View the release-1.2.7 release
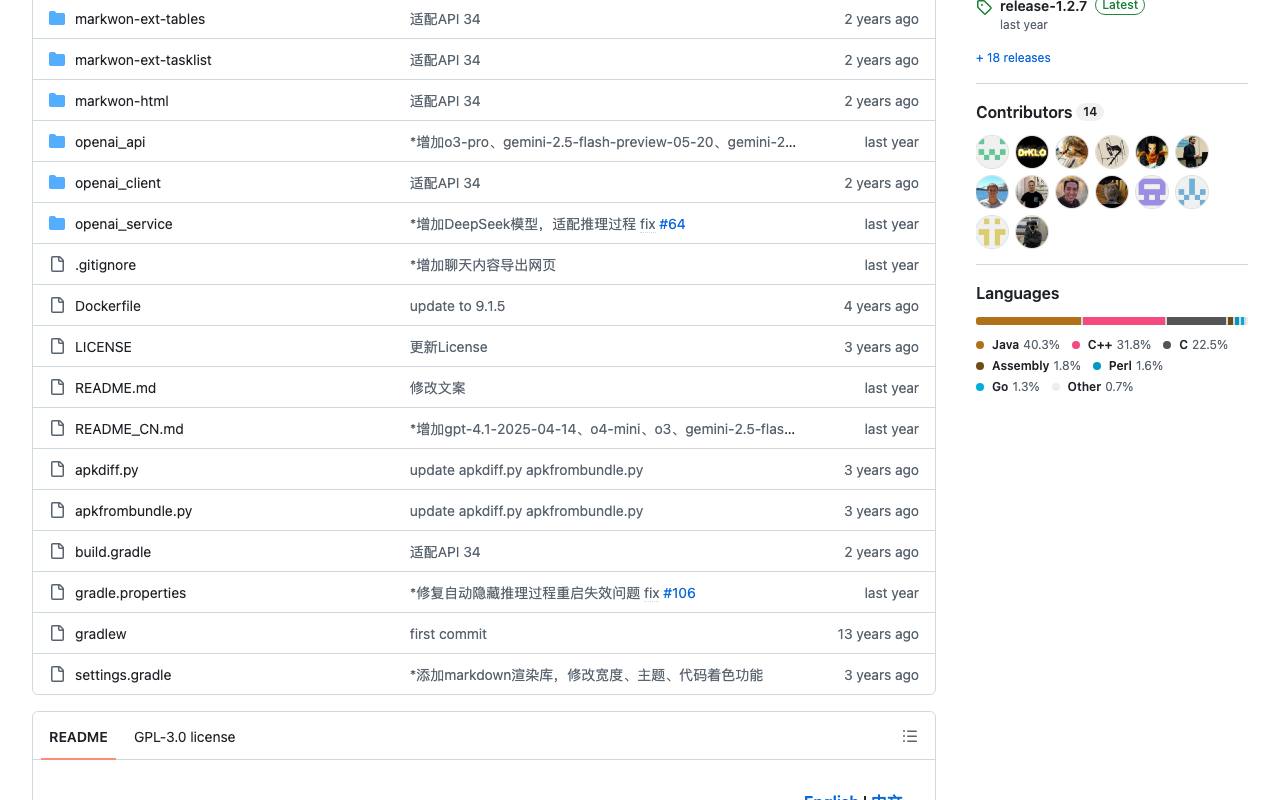The width and height of the screenshot is (1280, 800). (x=1043, y=7)
